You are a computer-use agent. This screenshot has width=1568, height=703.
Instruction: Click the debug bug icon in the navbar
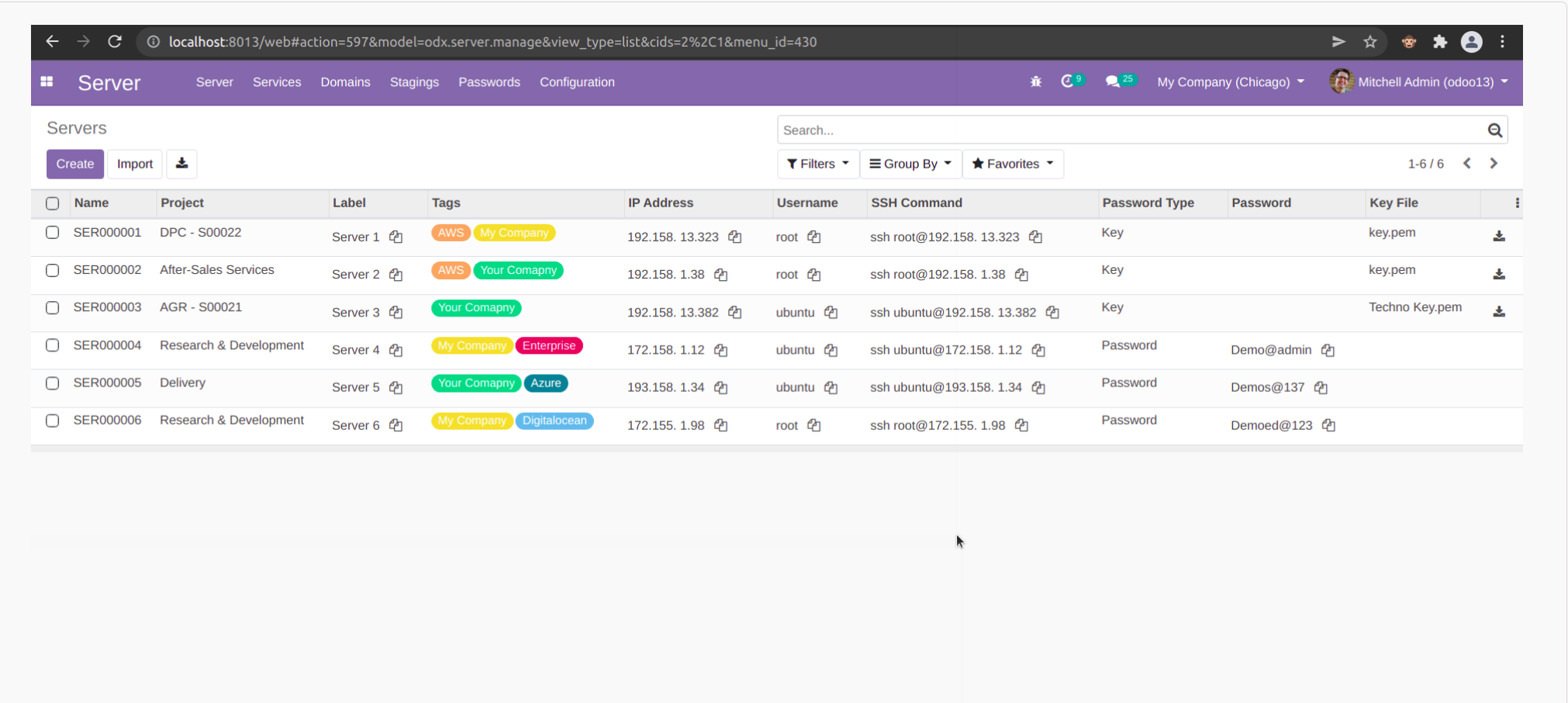(x=1035, y=81)
